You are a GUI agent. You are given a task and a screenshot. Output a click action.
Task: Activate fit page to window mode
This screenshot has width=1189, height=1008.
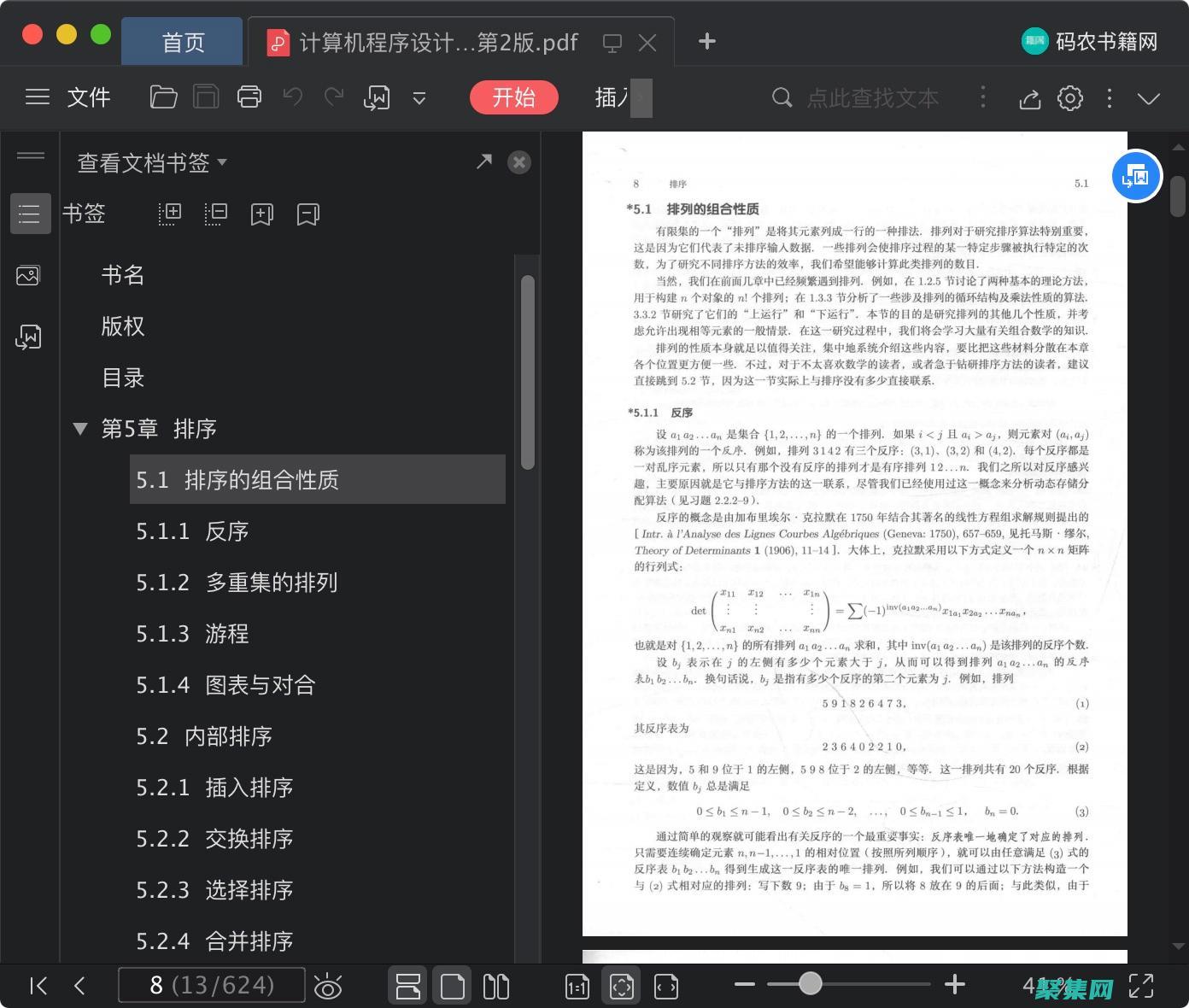tap(620, 985)
